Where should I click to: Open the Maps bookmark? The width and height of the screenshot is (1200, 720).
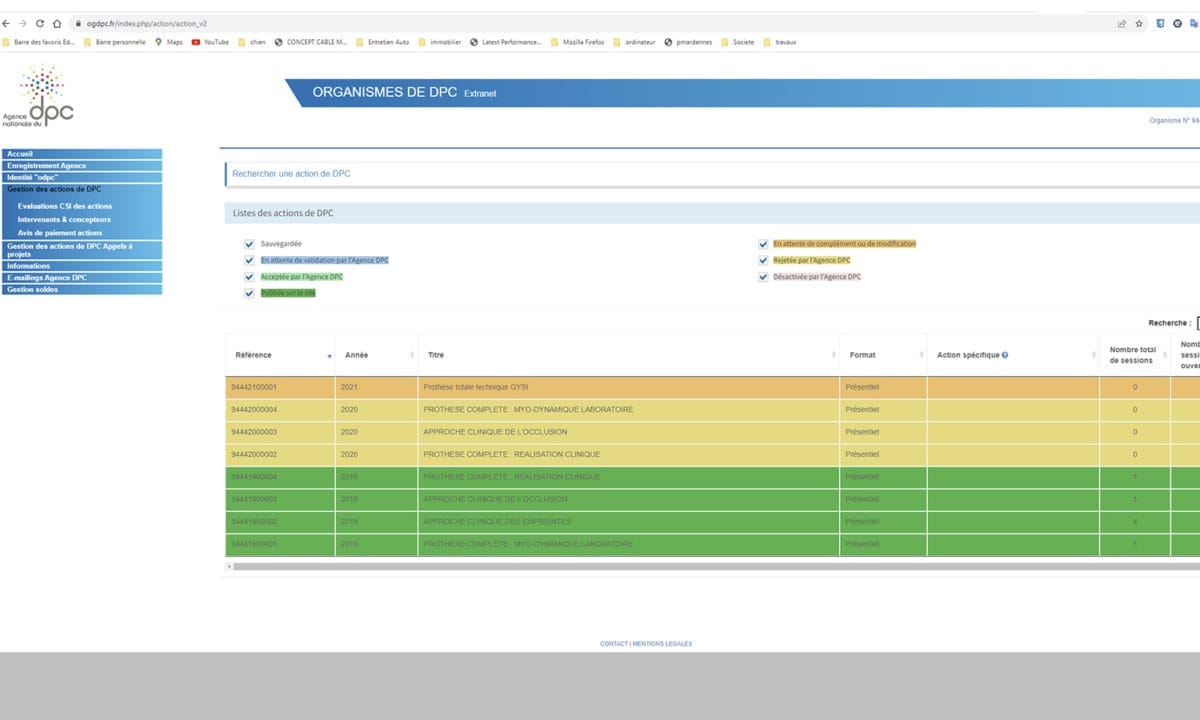168,42
